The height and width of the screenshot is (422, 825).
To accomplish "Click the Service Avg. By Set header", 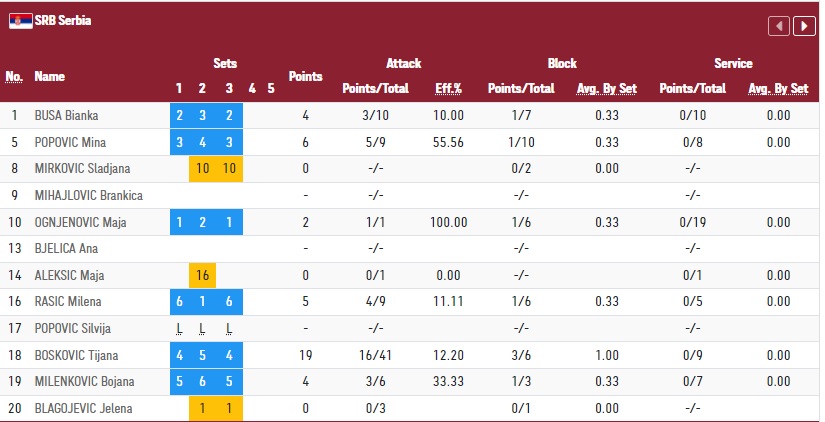I will pyautogui.click(x=778, y=88).
